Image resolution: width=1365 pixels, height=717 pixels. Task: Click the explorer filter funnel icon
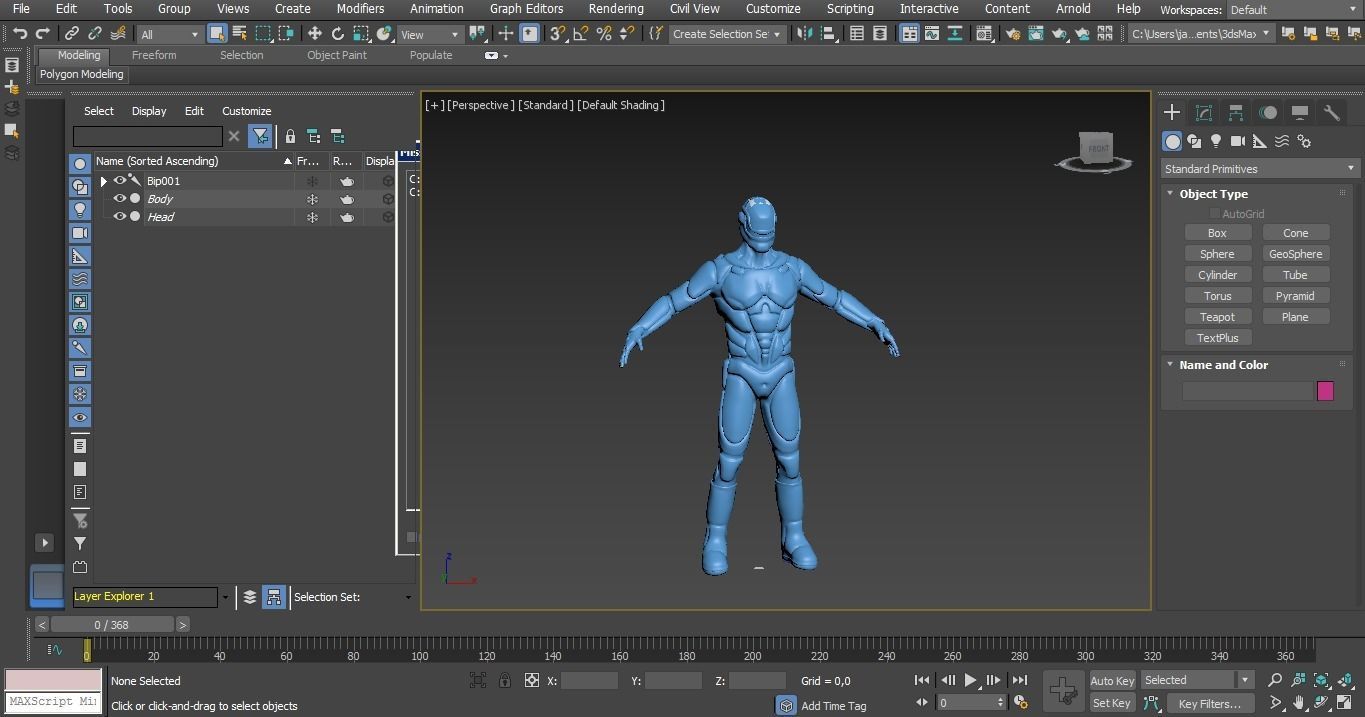click(260, 136)
